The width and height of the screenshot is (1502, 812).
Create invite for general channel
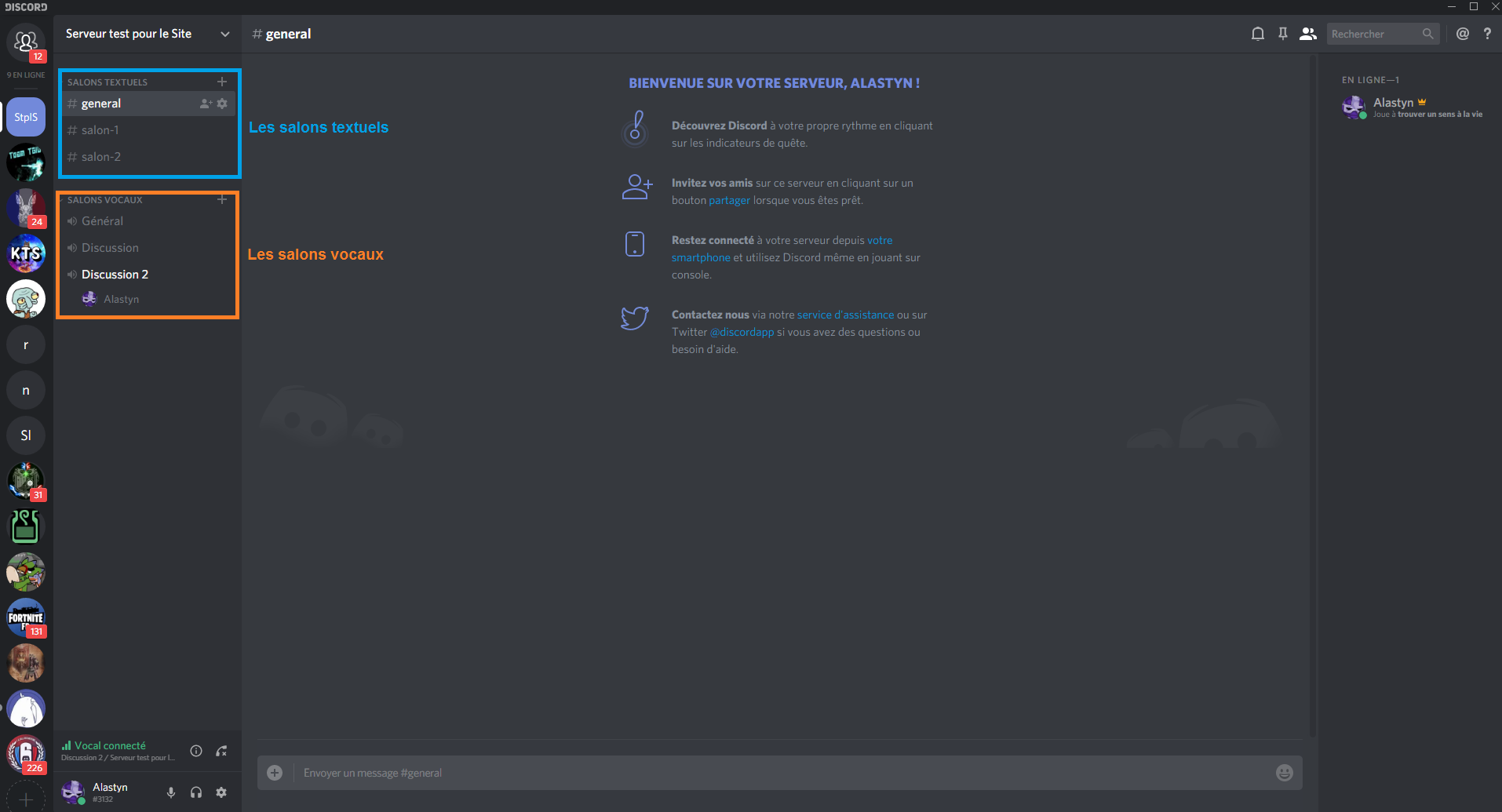click(x=206, y=104)
